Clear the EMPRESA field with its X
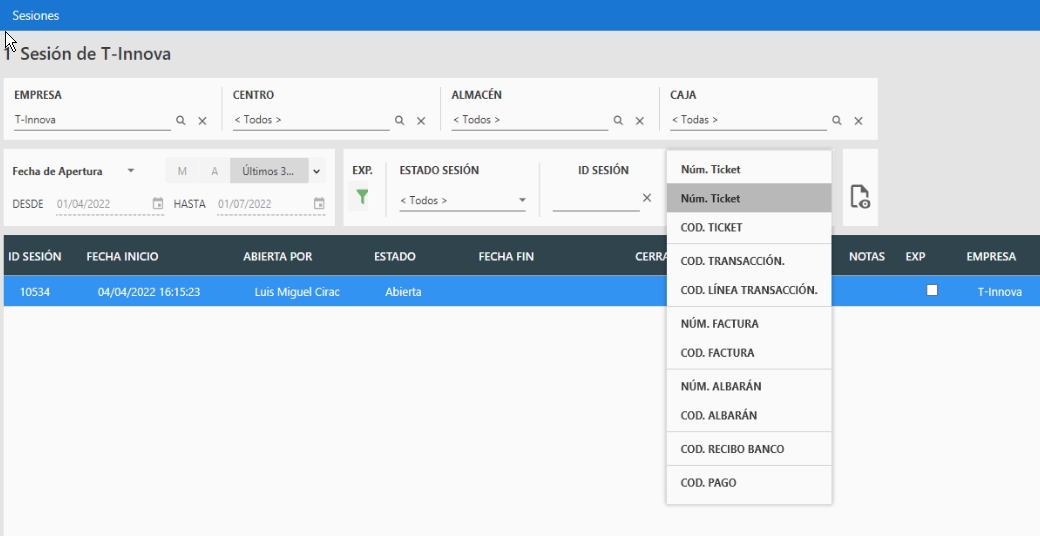The width and height of the screenshot is (1040, 536). click(x=202, y=121)
